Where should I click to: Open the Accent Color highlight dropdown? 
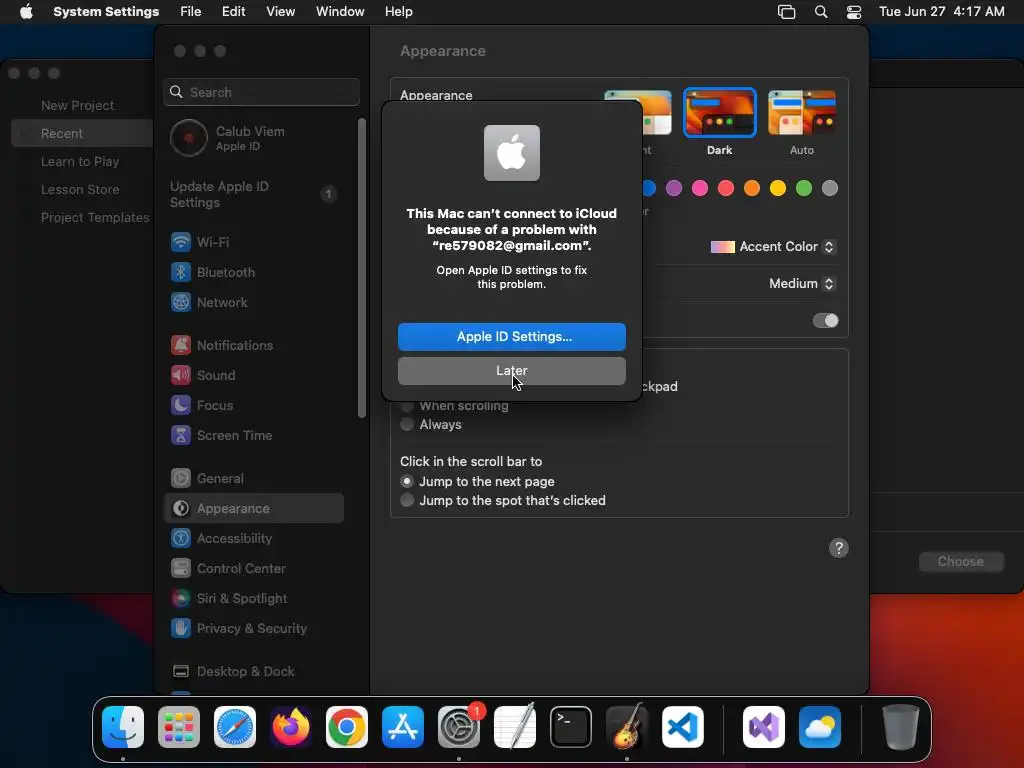(x=773, y=247)
